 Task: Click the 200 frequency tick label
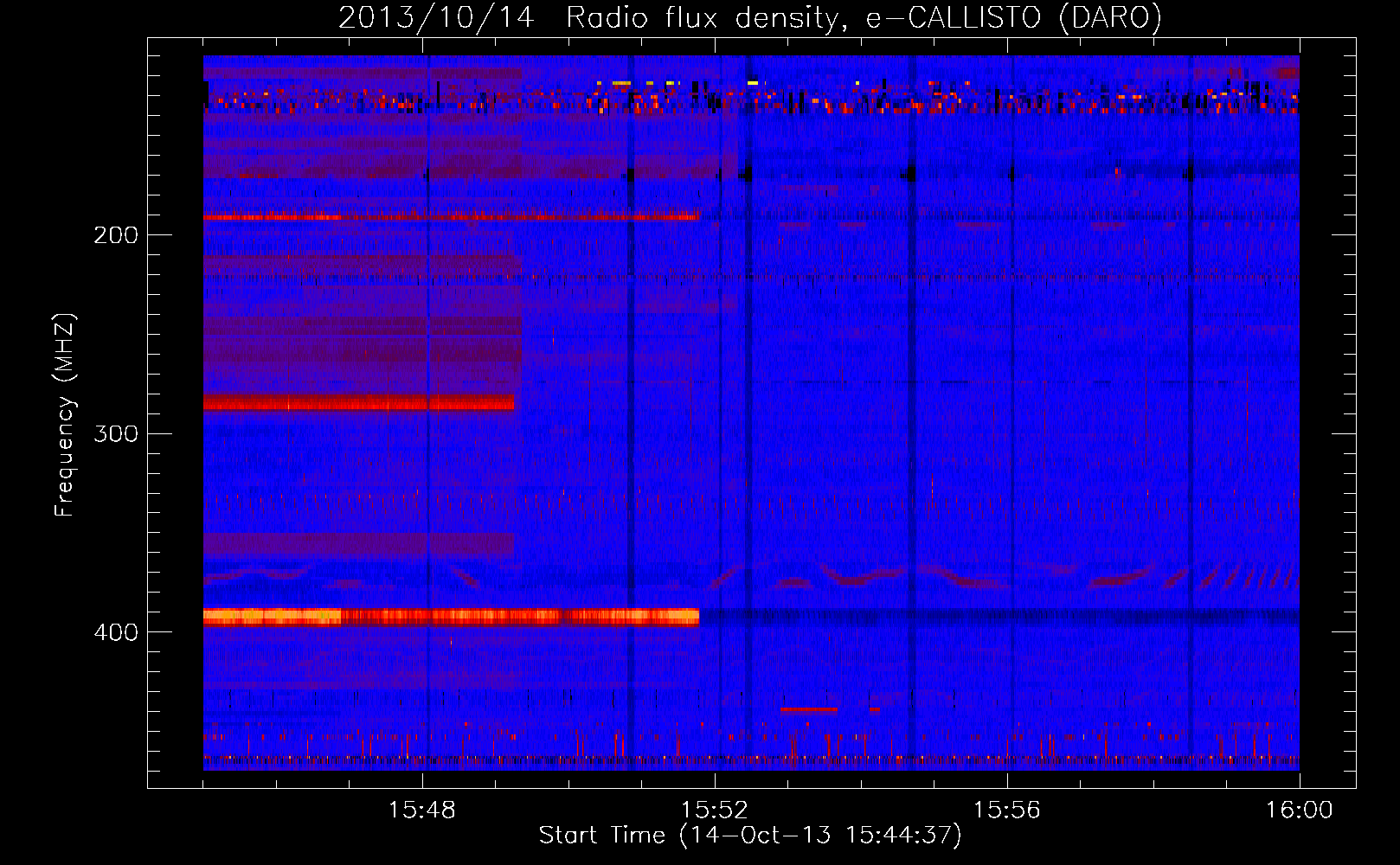click(x=116, y=235)
